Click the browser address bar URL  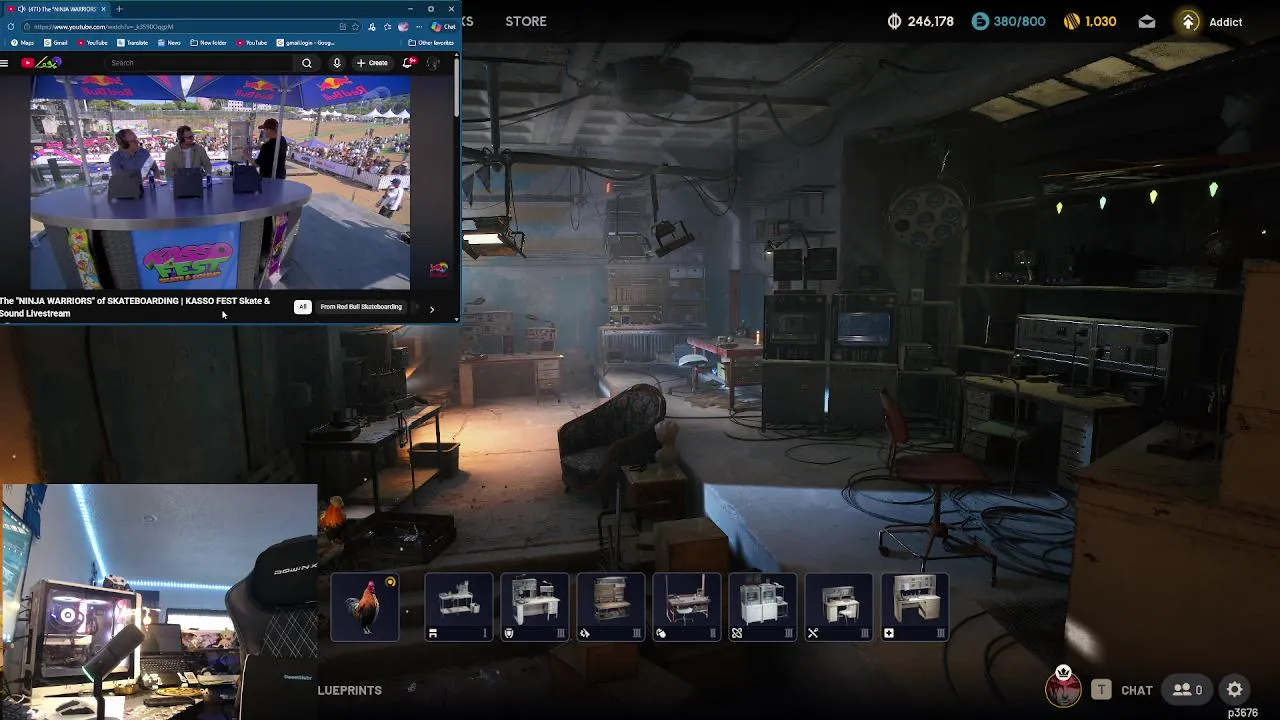pos(104,27)
